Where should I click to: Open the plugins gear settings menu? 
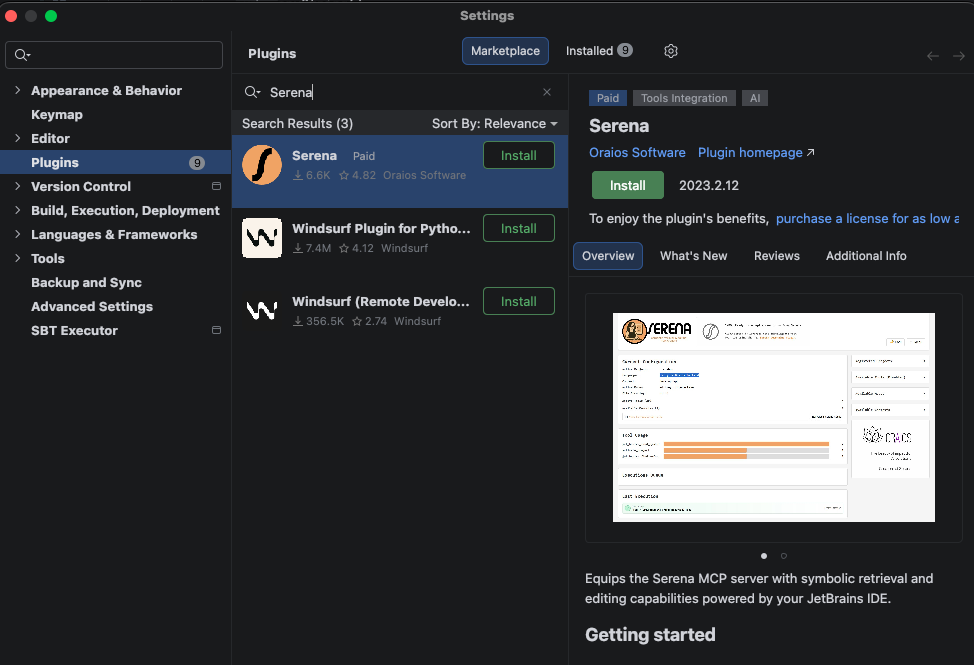(x=671, y=51)
